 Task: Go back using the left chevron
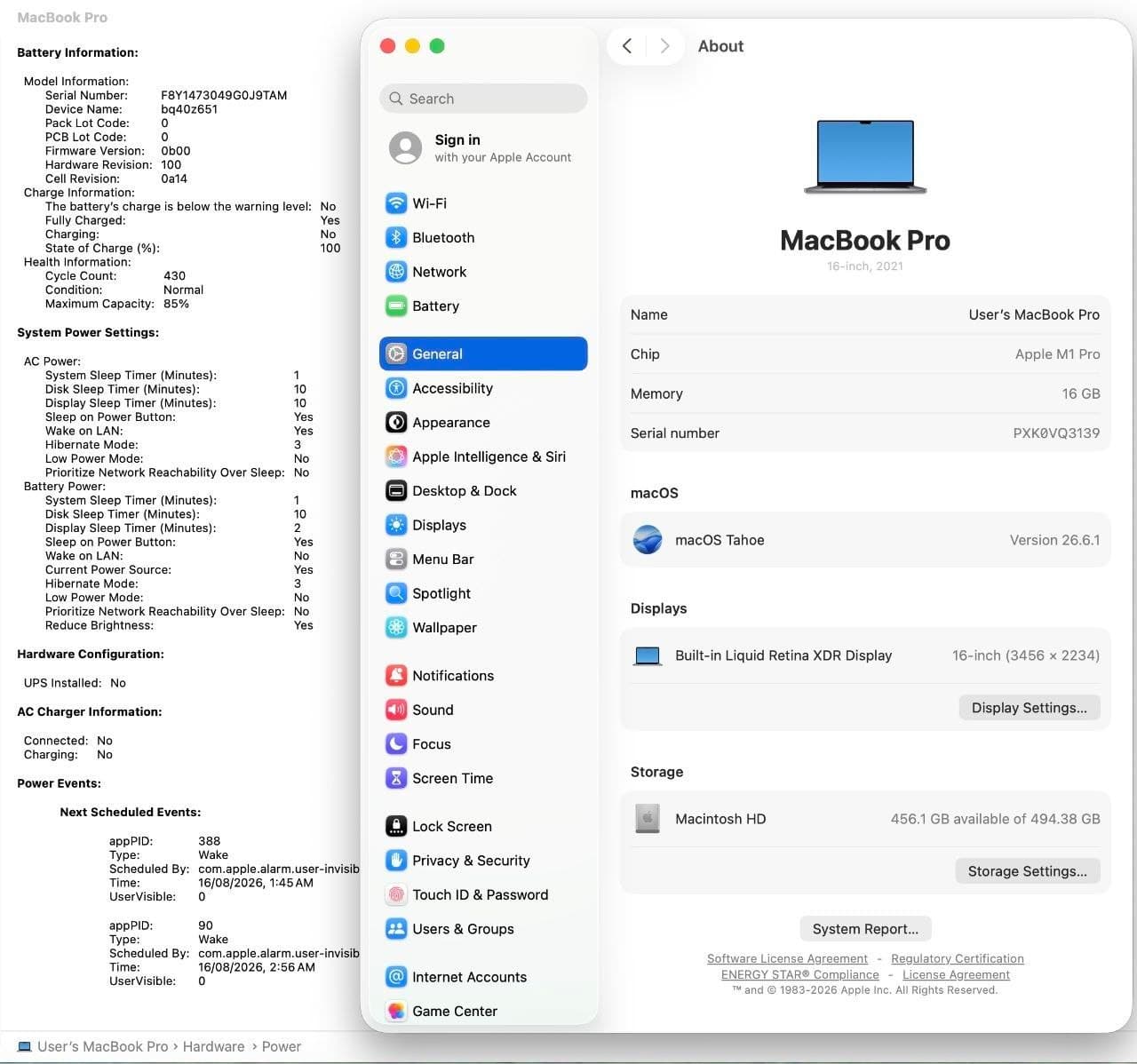click(627, 46)
